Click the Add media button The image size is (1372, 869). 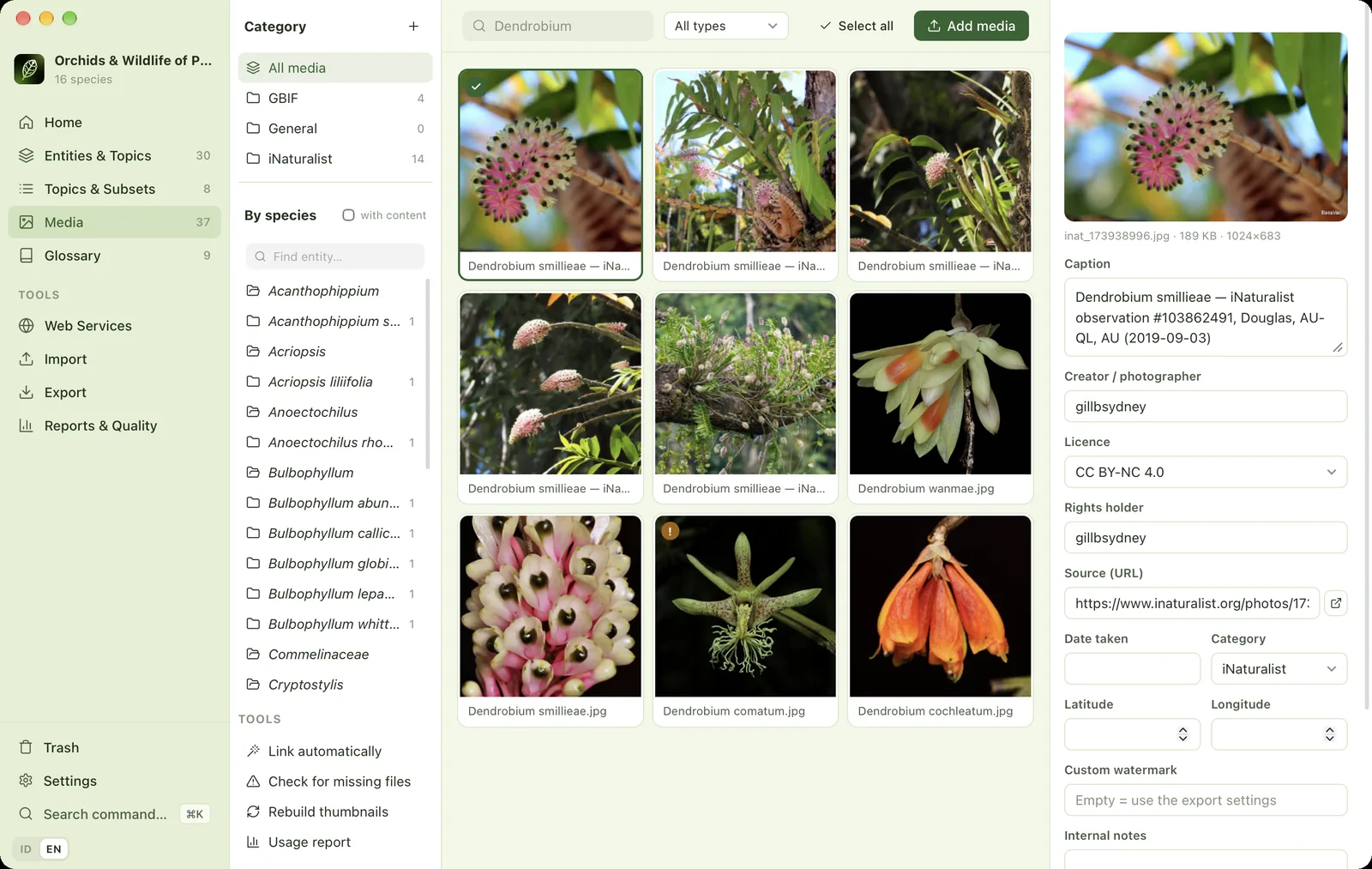(x=971, y=26)
